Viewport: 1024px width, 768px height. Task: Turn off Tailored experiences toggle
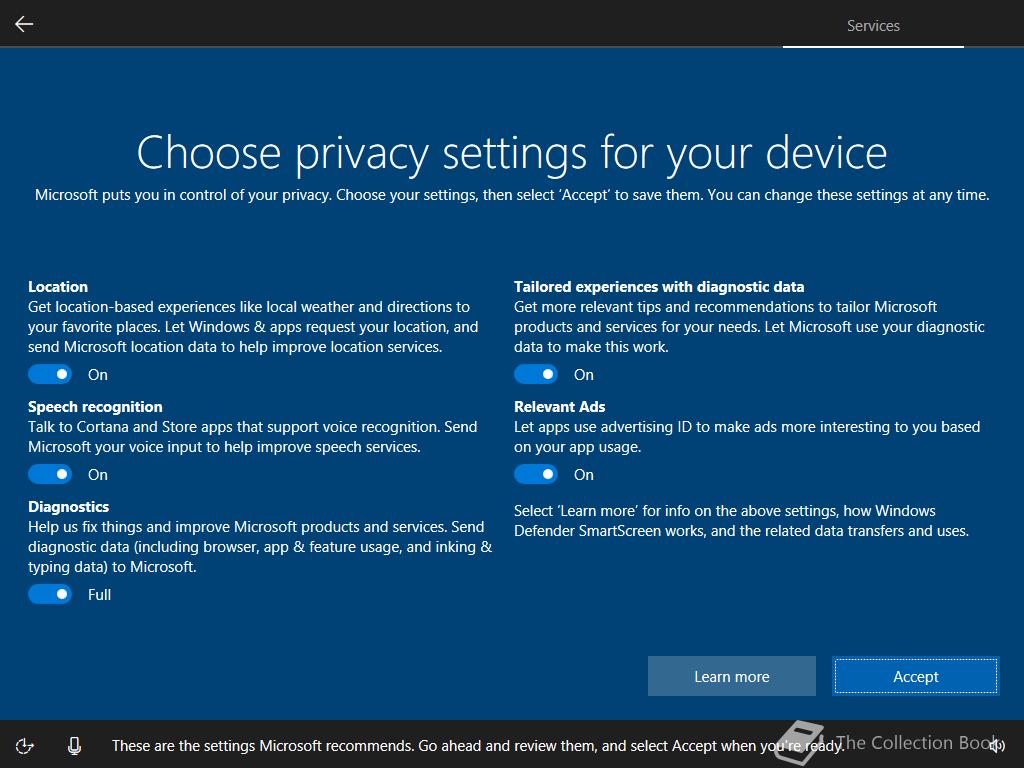coord(536,374)
